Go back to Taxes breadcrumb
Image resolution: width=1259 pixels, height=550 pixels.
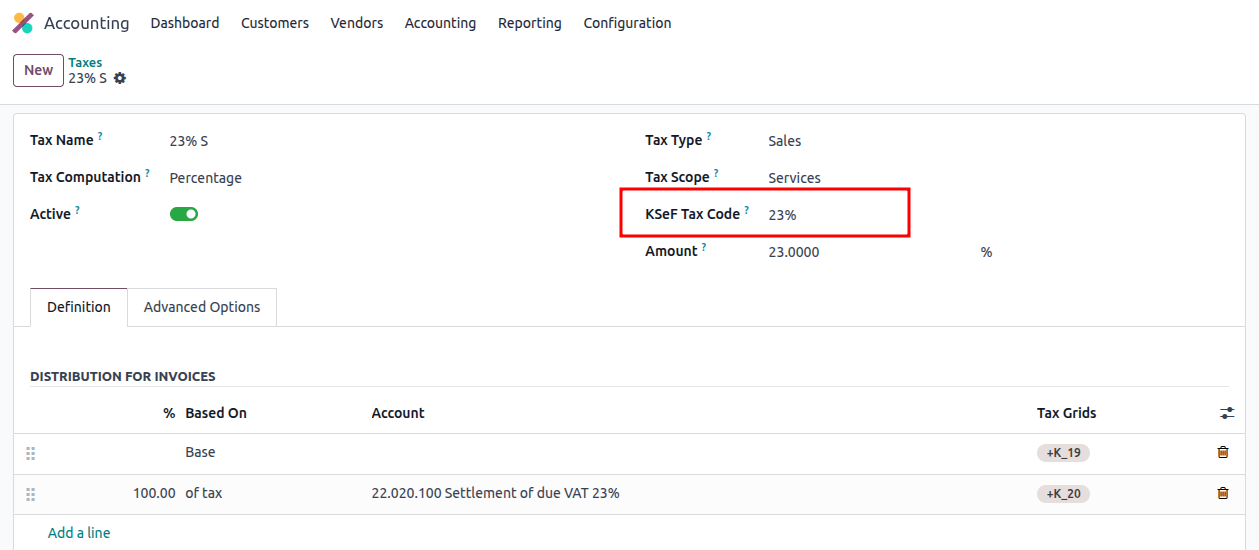[x=85, y=62]
